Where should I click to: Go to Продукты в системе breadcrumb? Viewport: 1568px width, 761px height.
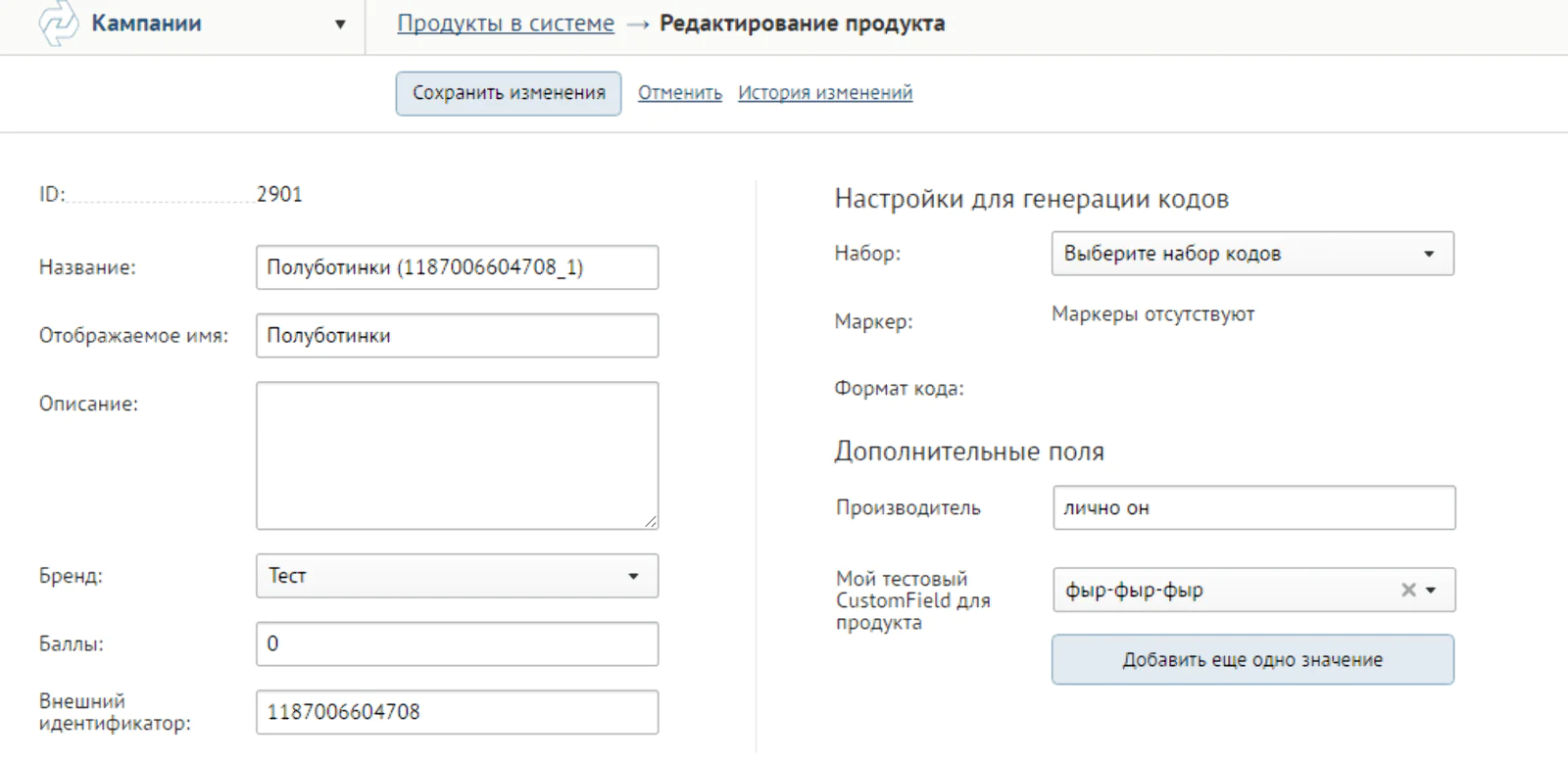506,24
